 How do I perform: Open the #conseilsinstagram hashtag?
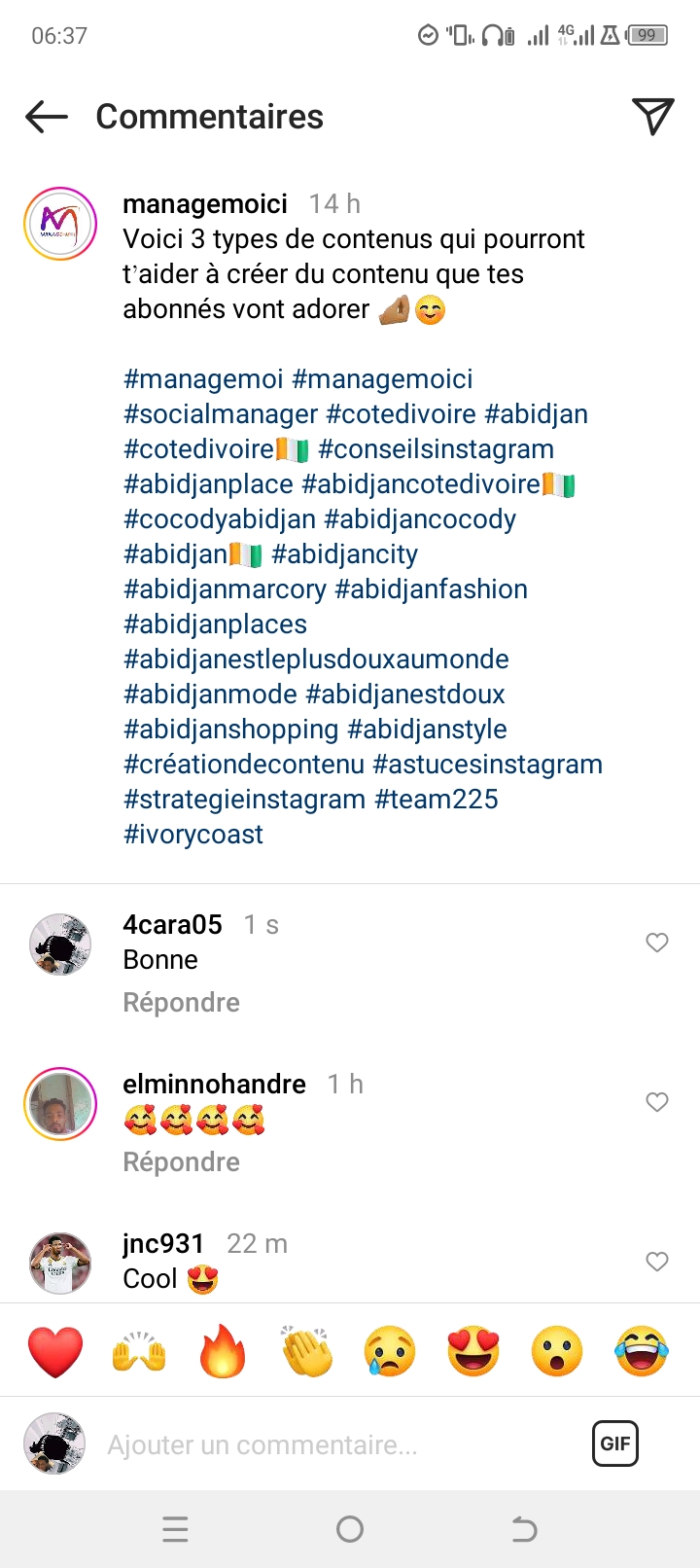click(436, 449)
